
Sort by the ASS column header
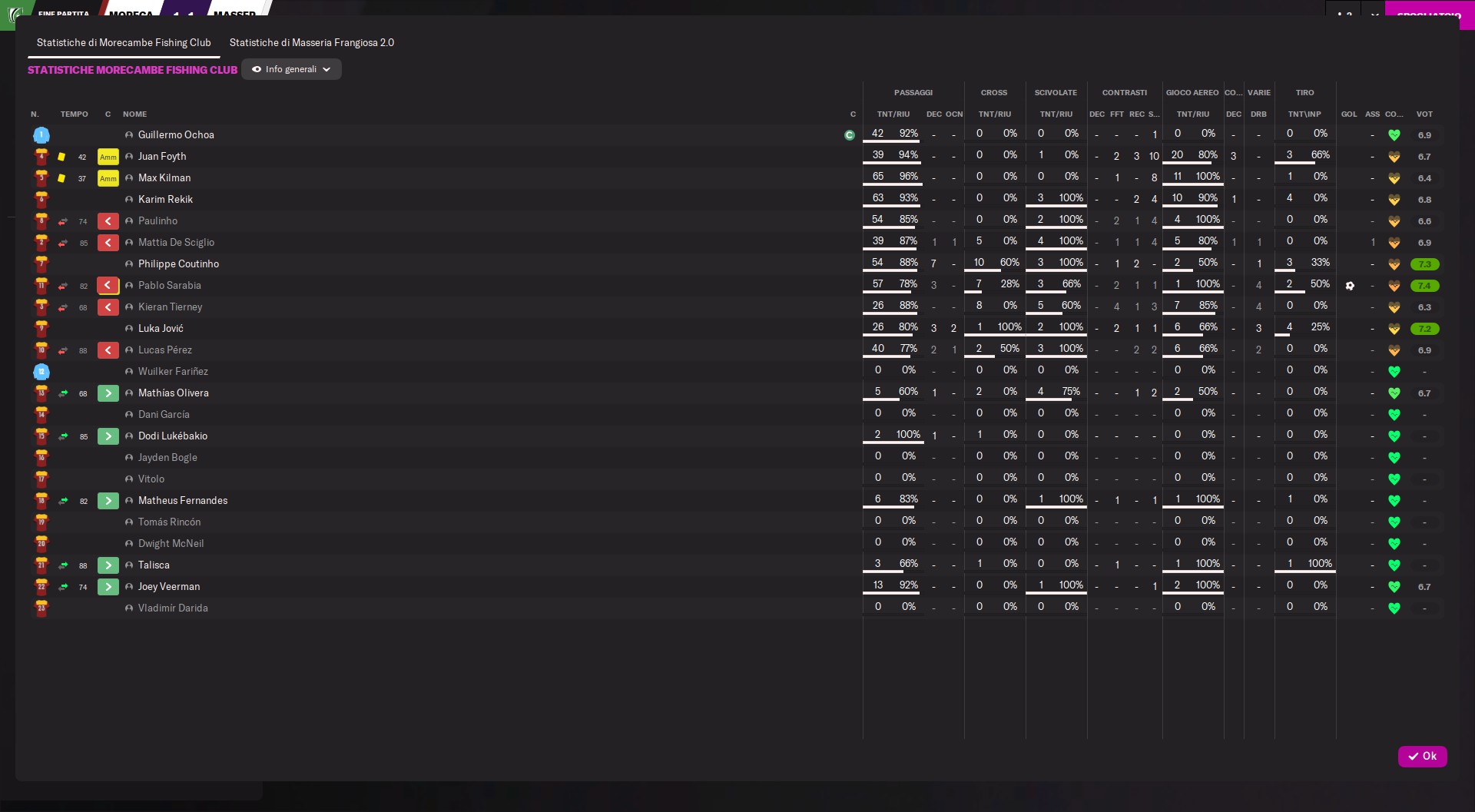click(1372, 114)
